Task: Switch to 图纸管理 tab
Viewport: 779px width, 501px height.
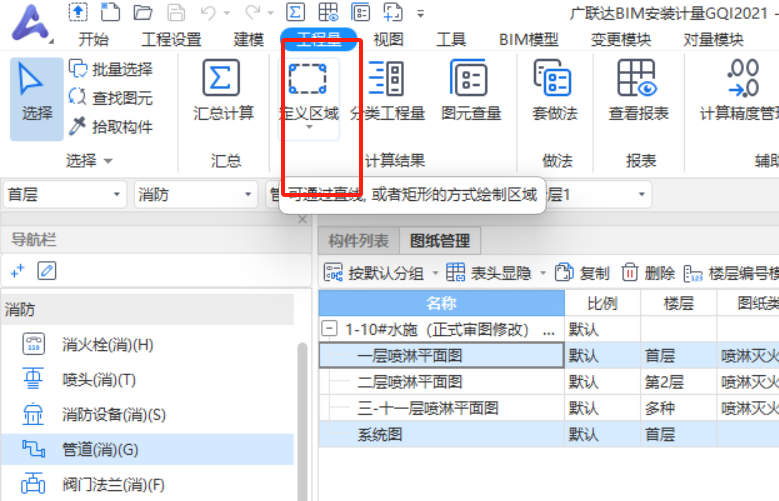Action: click(x=440, y=241)
